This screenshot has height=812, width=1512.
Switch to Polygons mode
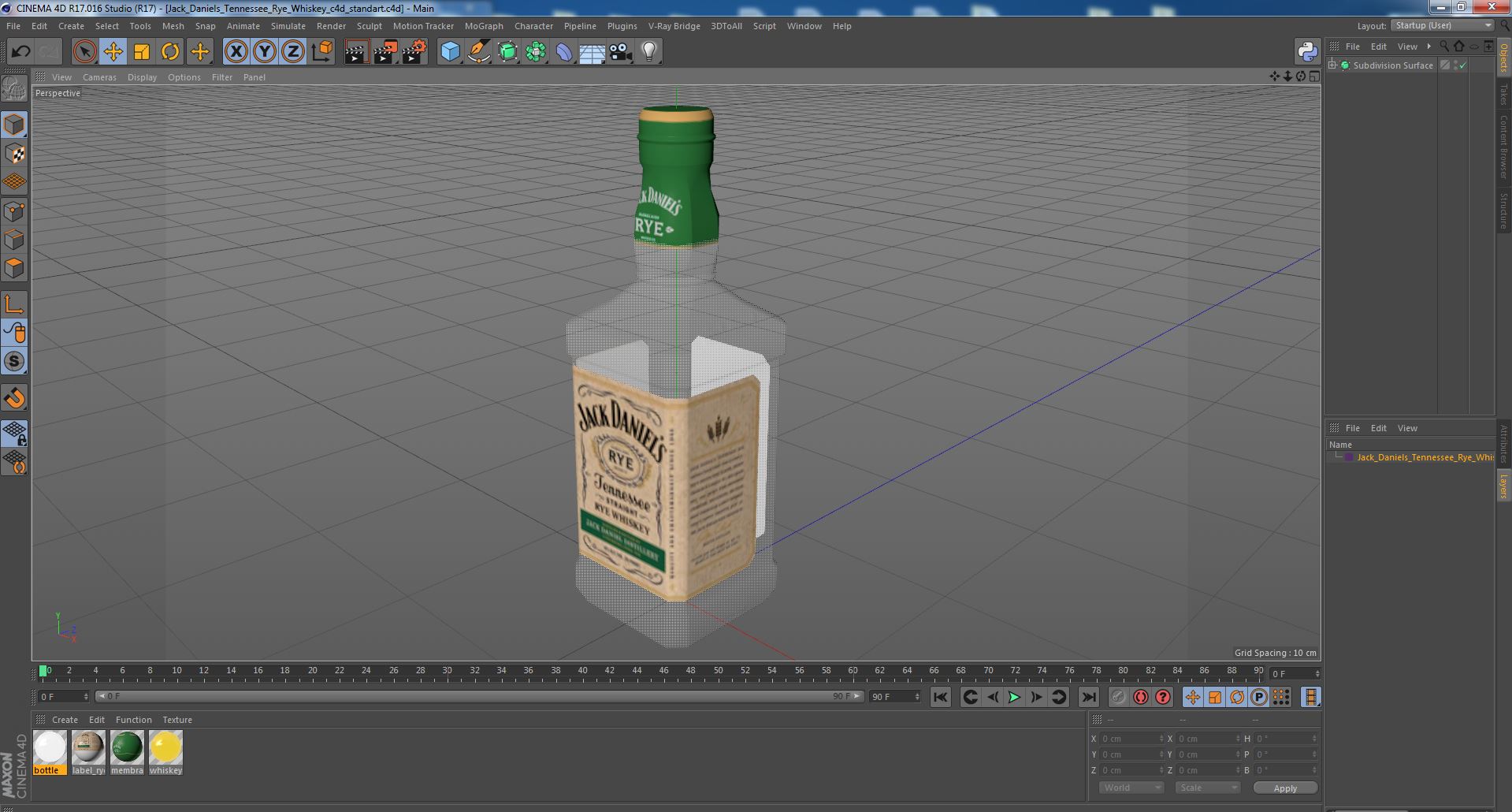[14, 268]
